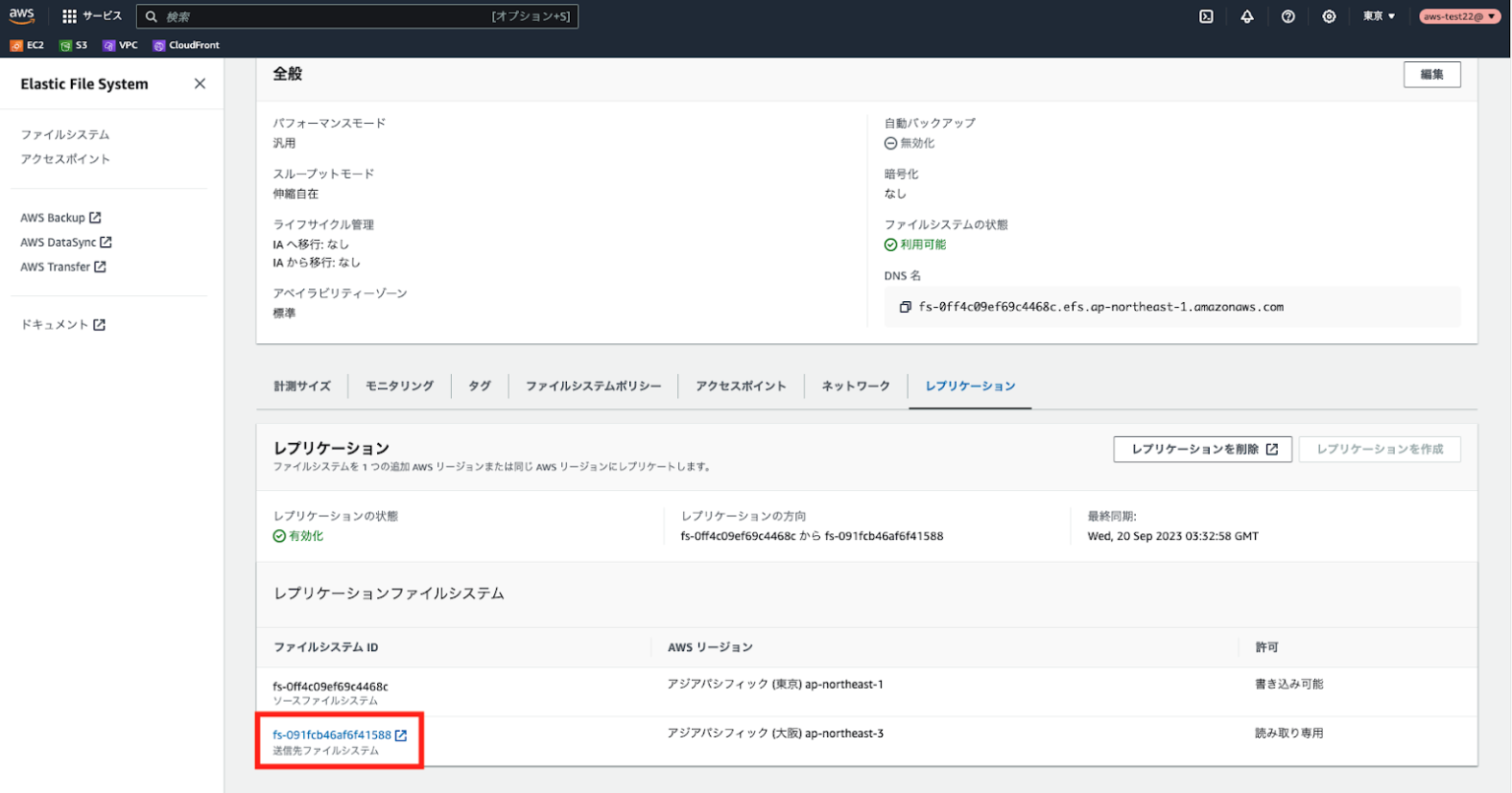
Task: Switch to the アクセスポイント tab
Action: point(741,386)
